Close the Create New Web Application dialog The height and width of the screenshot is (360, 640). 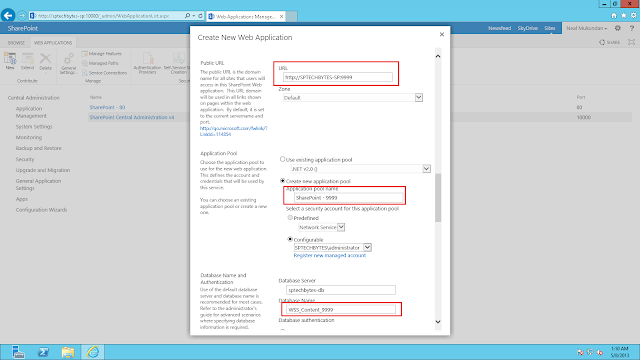(x=442, y=34)
